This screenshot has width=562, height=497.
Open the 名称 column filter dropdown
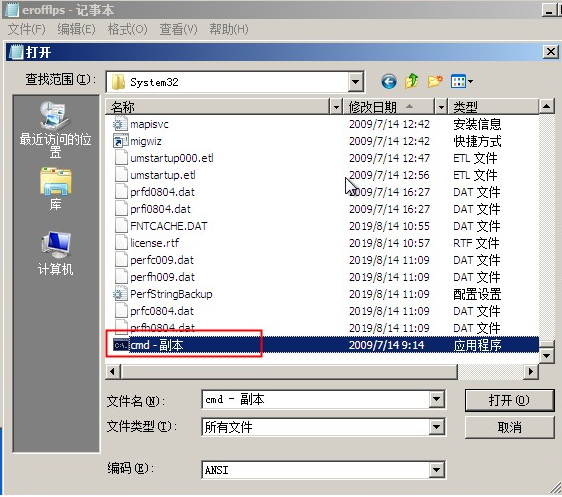click(336, 107)
